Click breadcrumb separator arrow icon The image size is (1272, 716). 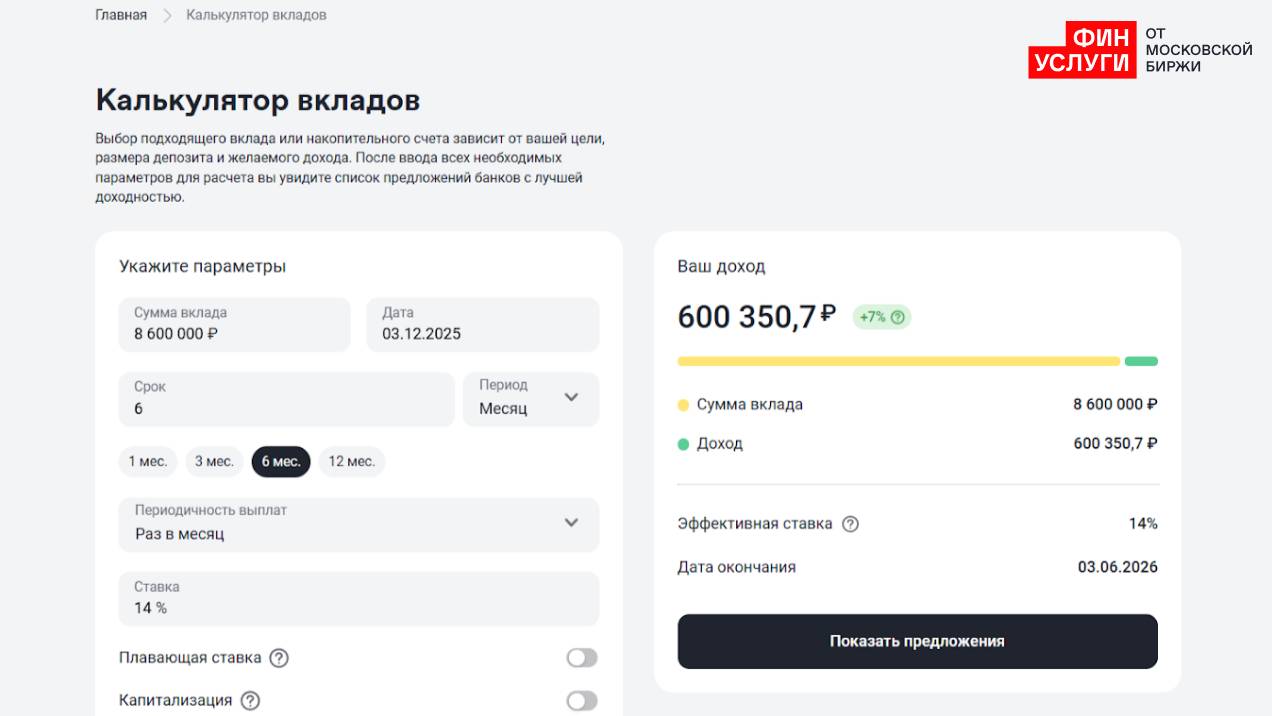coord(167,15)
